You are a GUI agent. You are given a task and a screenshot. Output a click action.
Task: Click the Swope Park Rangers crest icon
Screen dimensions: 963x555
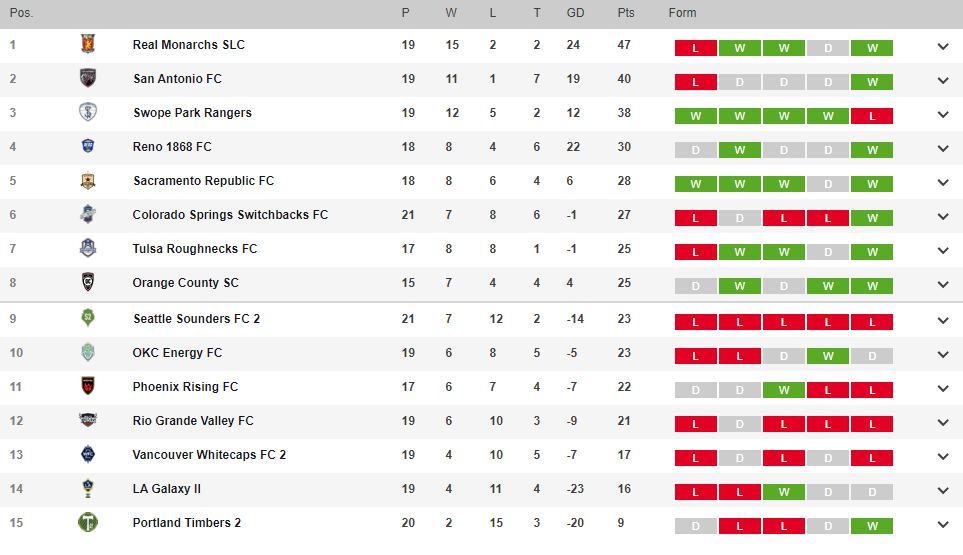(x=88, y=112)
